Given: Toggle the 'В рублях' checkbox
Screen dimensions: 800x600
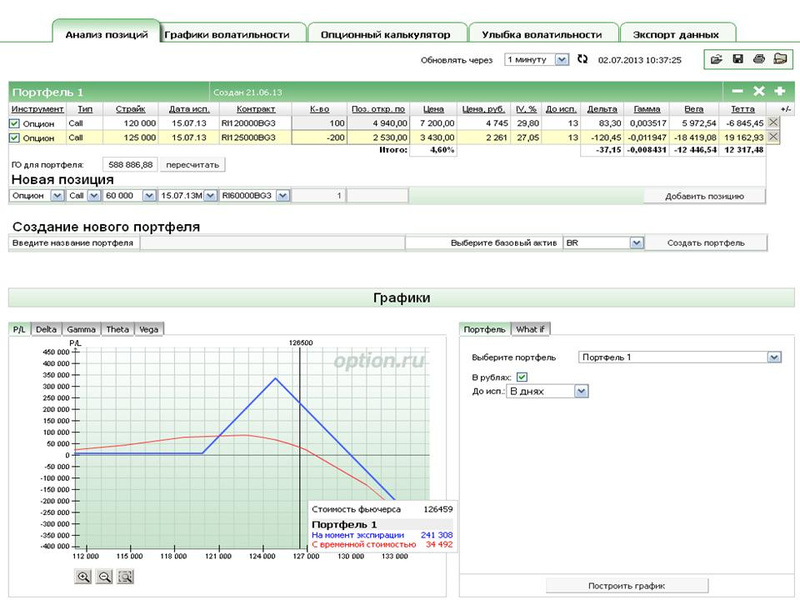Looking at the screenshot, I should tap(521, 377).
